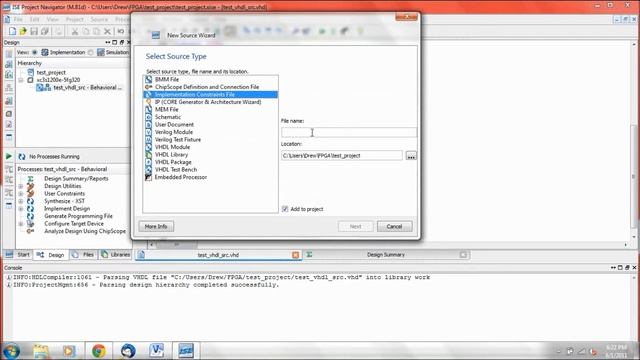640x360 pixels.
Task: Click the Save All toolbar icon
Action: coord(45,31)
